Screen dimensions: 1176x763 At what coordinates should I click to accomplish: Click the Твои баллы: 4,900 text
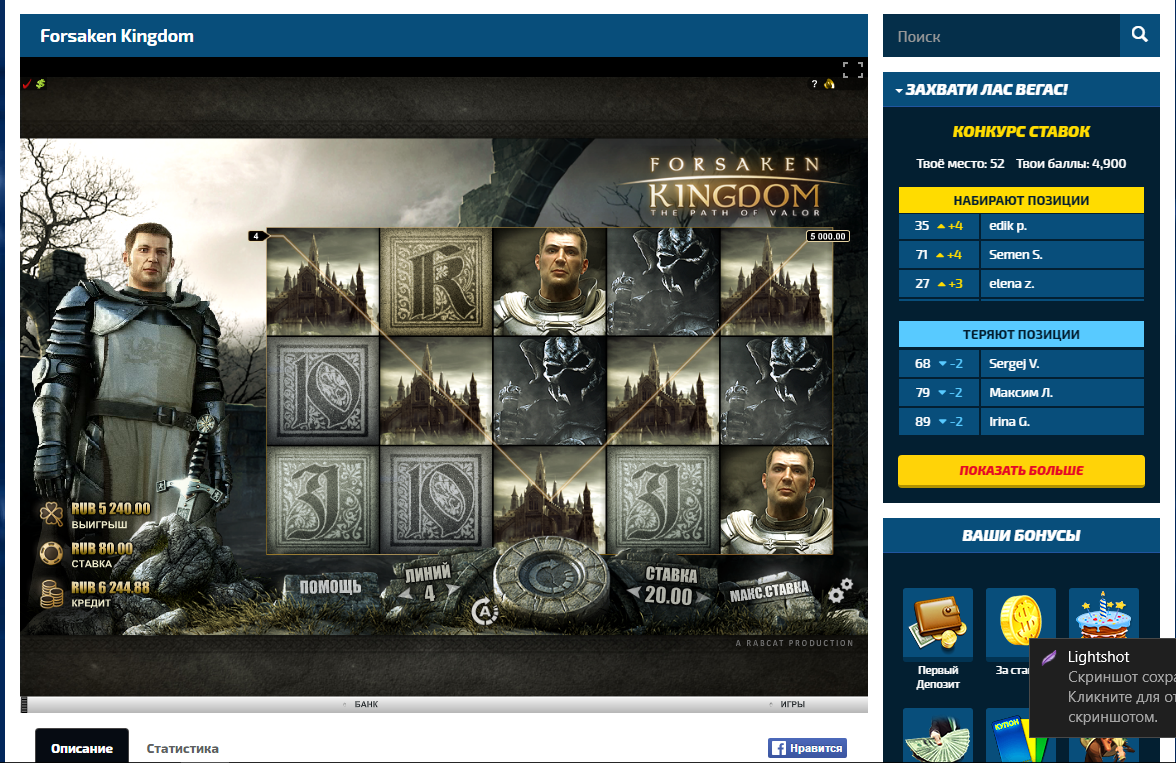point(1071,164)
